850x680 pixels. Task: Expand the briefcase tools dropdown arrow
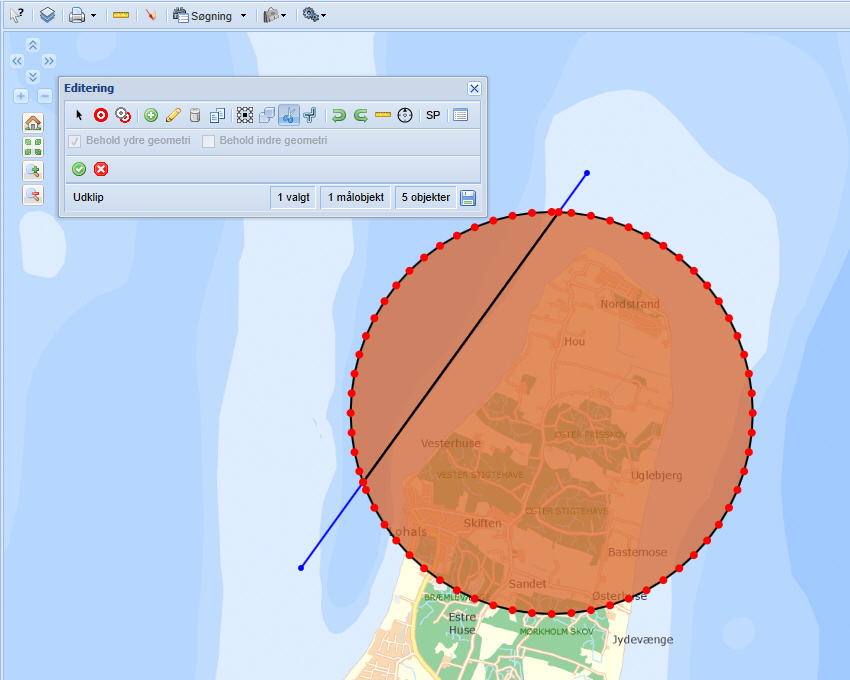(x=284, y=16)
